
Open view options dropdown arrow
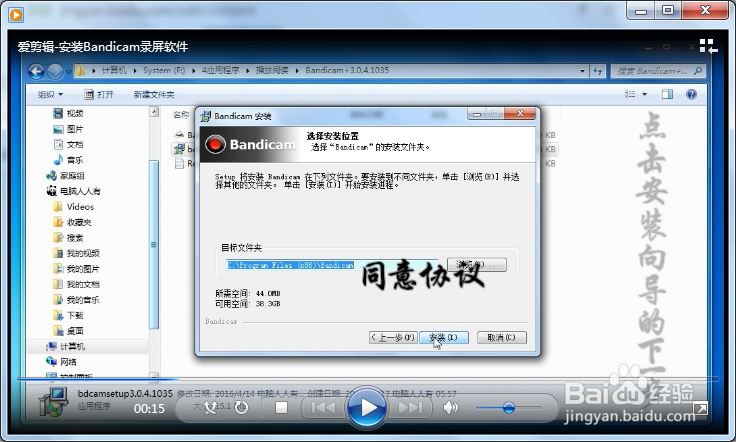click(x=644, y=94)
